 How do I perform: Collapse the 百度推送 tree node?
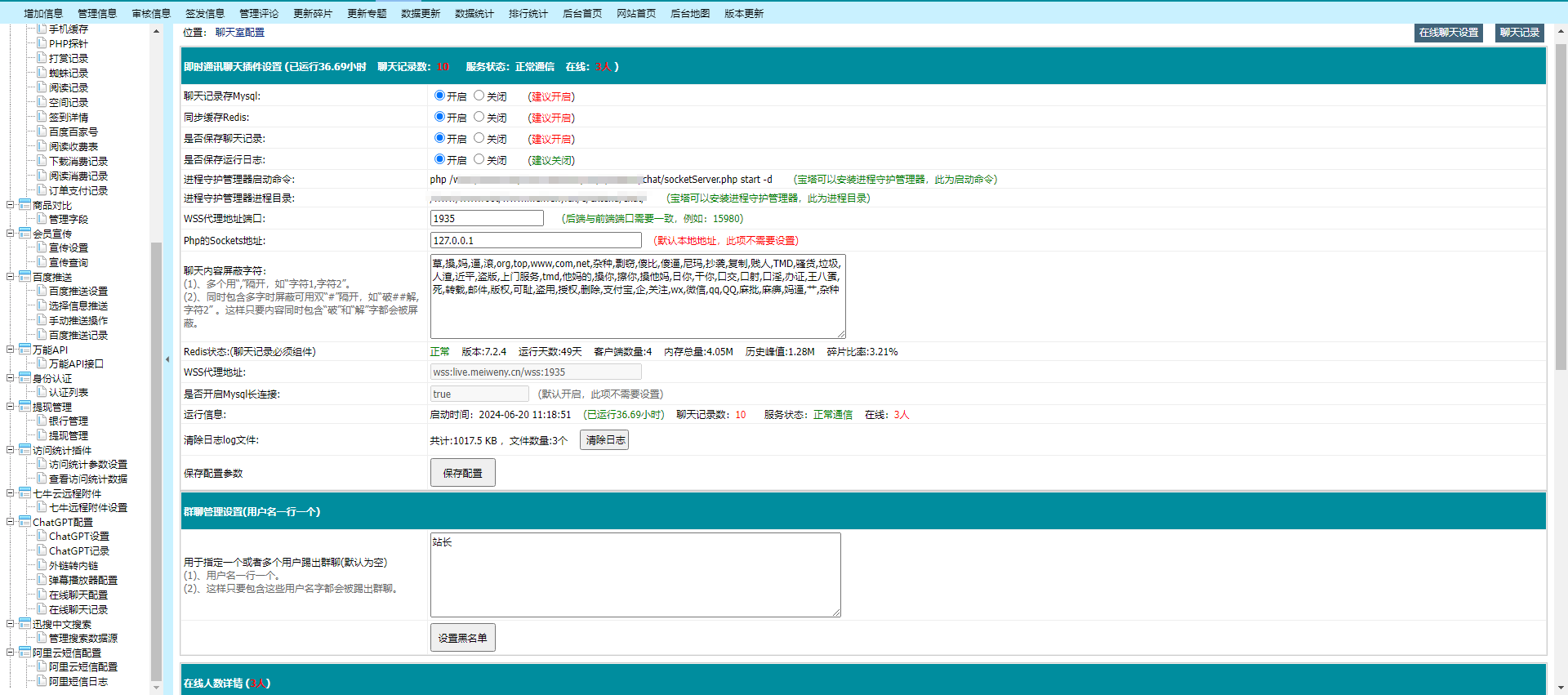pyautogui.click(x=11, y=277)
